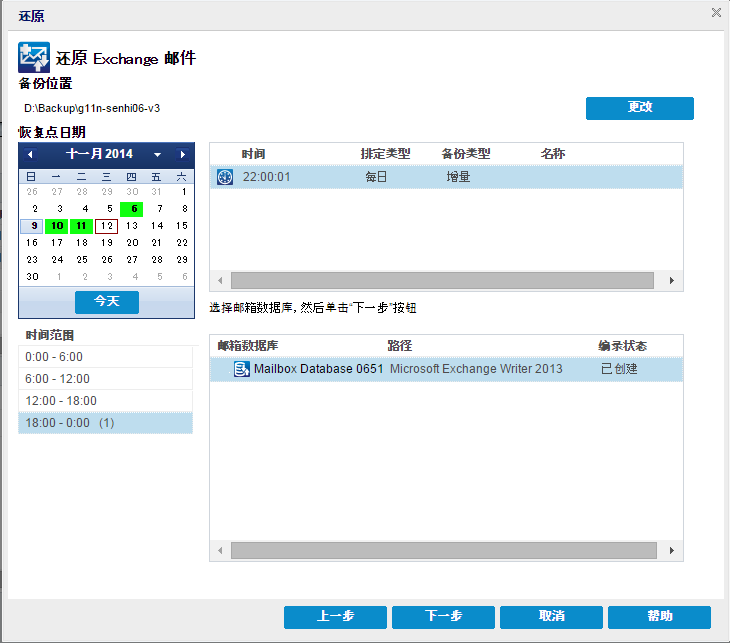Select date 20 on the calendar
Image resolution: width=730 pixels, height=643 pixels.
coord(132,243)
